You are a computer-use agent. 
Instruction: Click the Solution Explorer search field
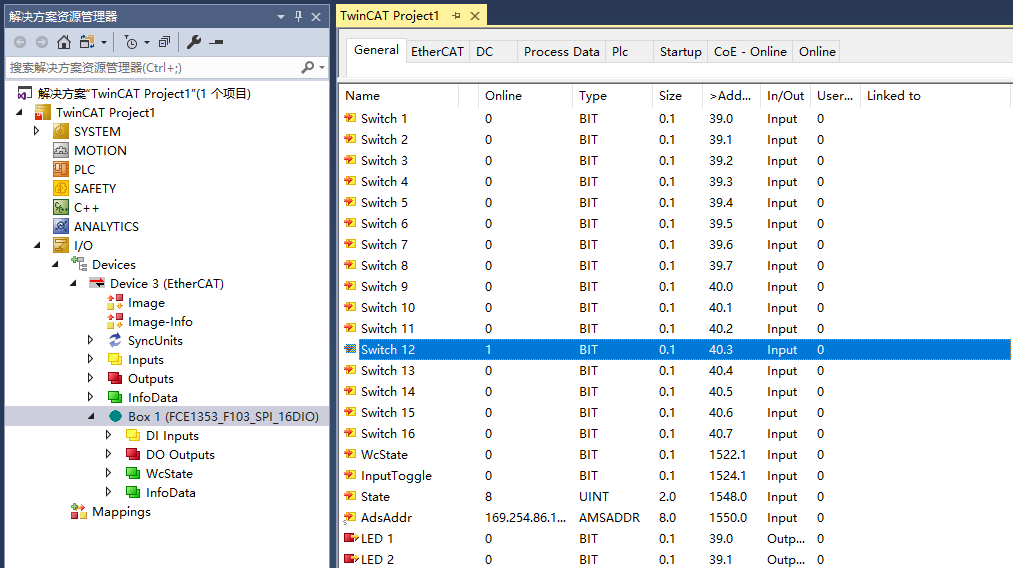pyautogui.click(x=154, y=67)
